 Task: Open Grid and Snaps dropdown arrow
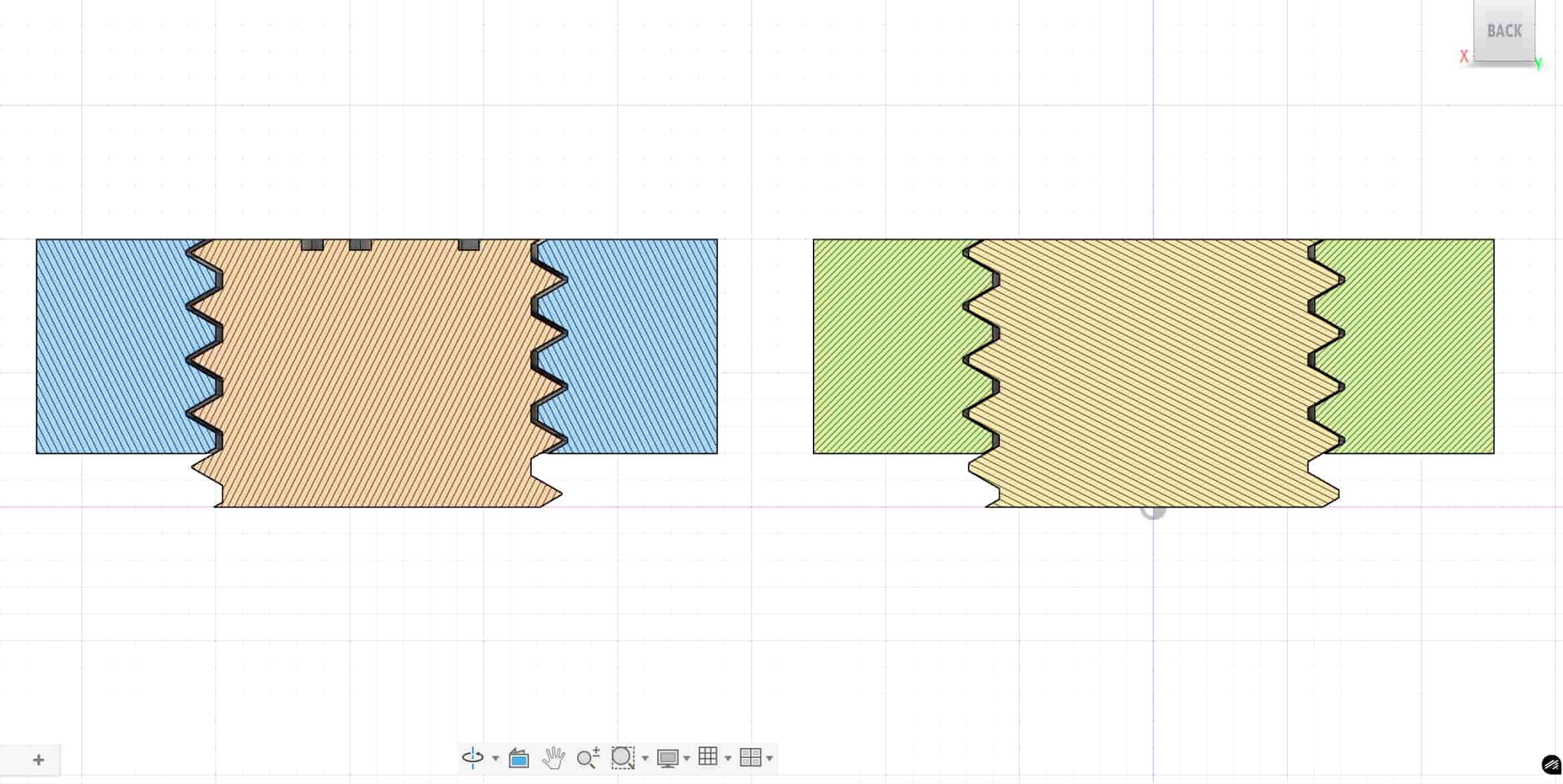728,759
